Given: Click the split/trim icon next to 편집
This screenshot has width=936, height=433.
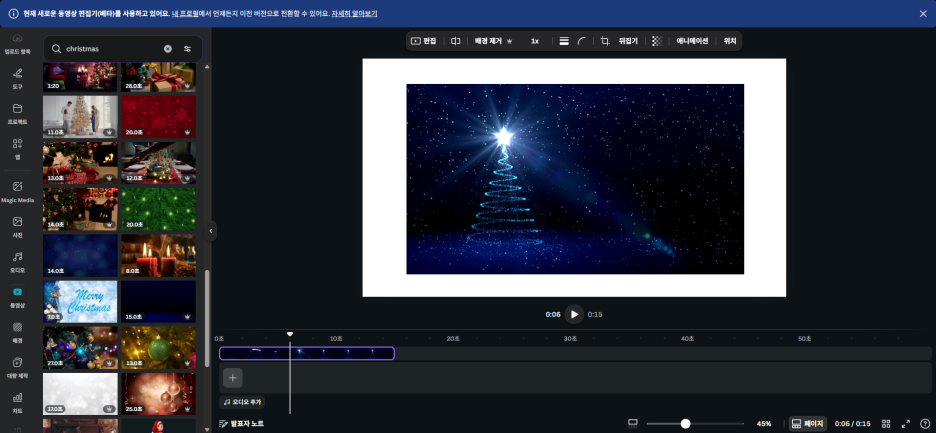Looking at the screenshot, I should (x=455, y=41).
